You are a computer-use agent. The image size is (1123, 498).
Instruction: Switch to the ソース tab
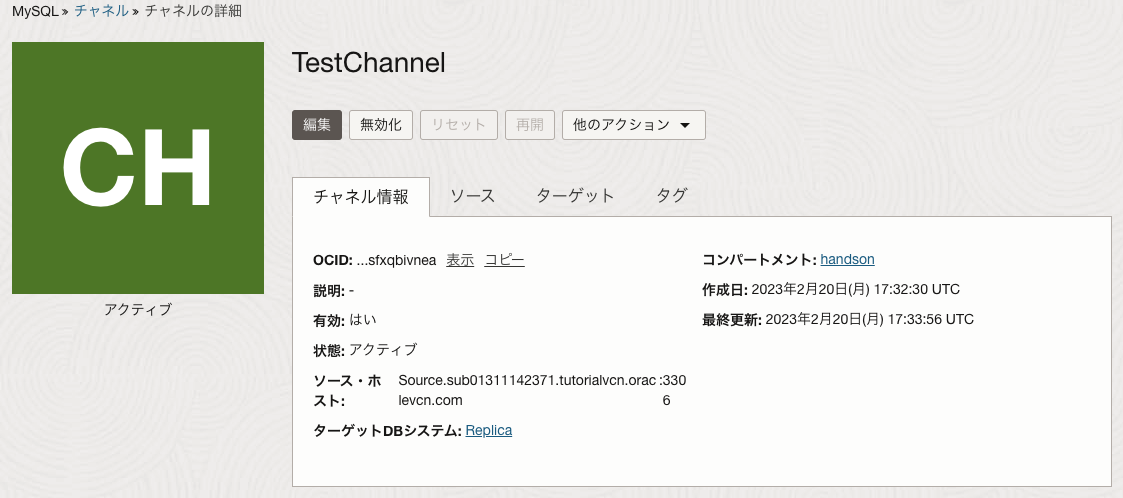tap(472, 196)
